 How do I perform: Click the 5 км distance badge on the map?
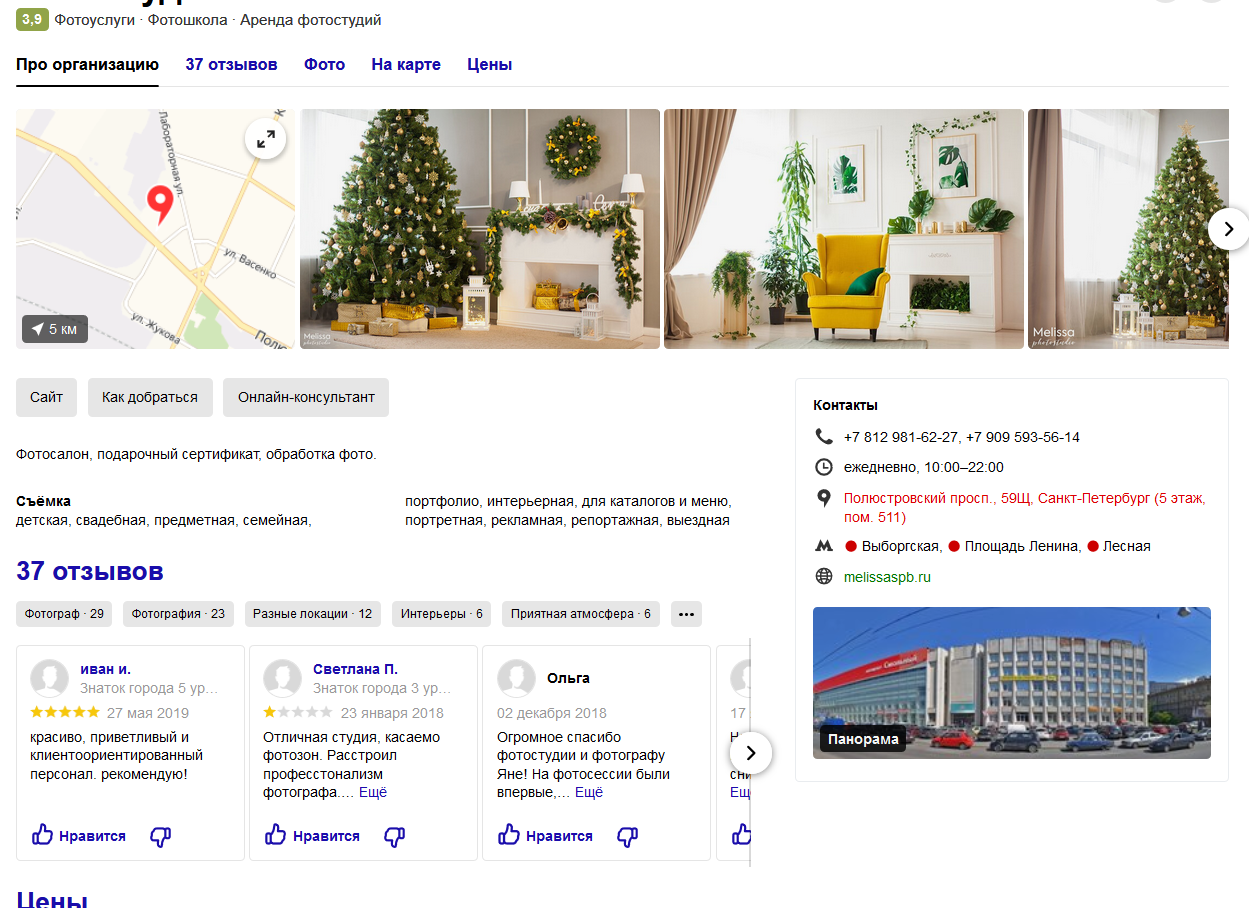55,329
